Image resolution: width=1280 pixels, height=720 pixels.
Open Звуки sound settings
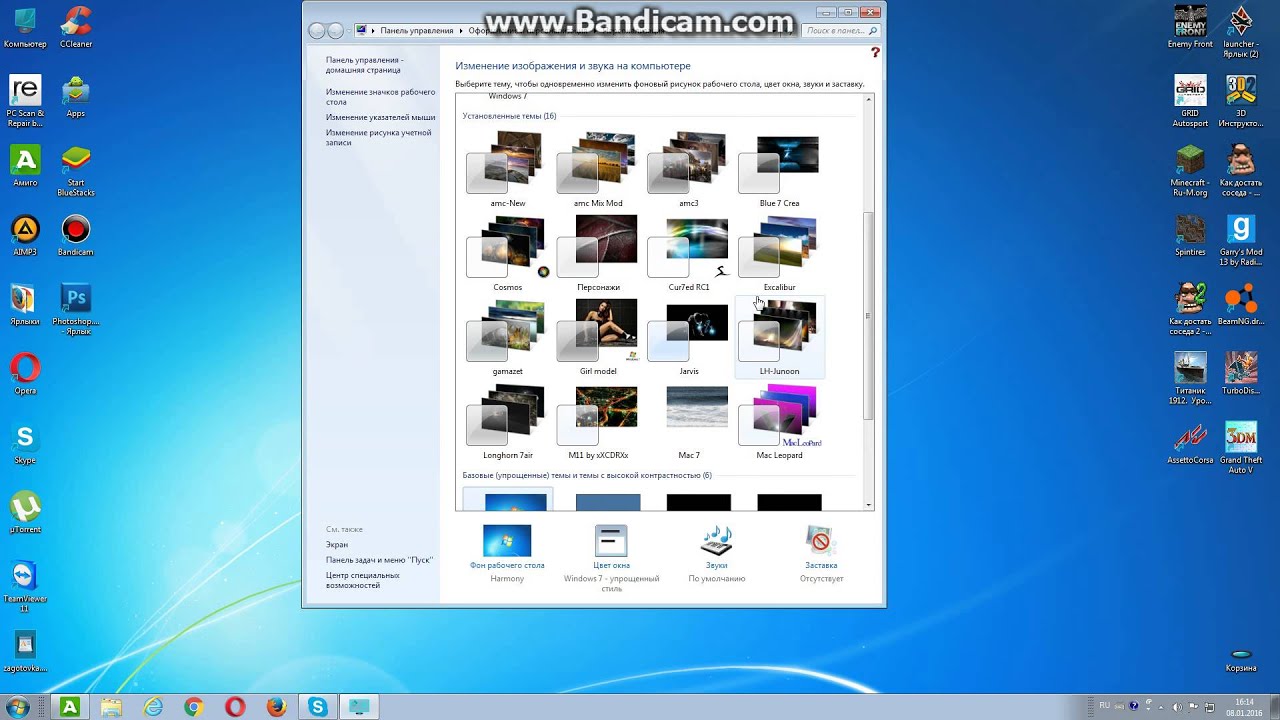click(x=716, y=553)
